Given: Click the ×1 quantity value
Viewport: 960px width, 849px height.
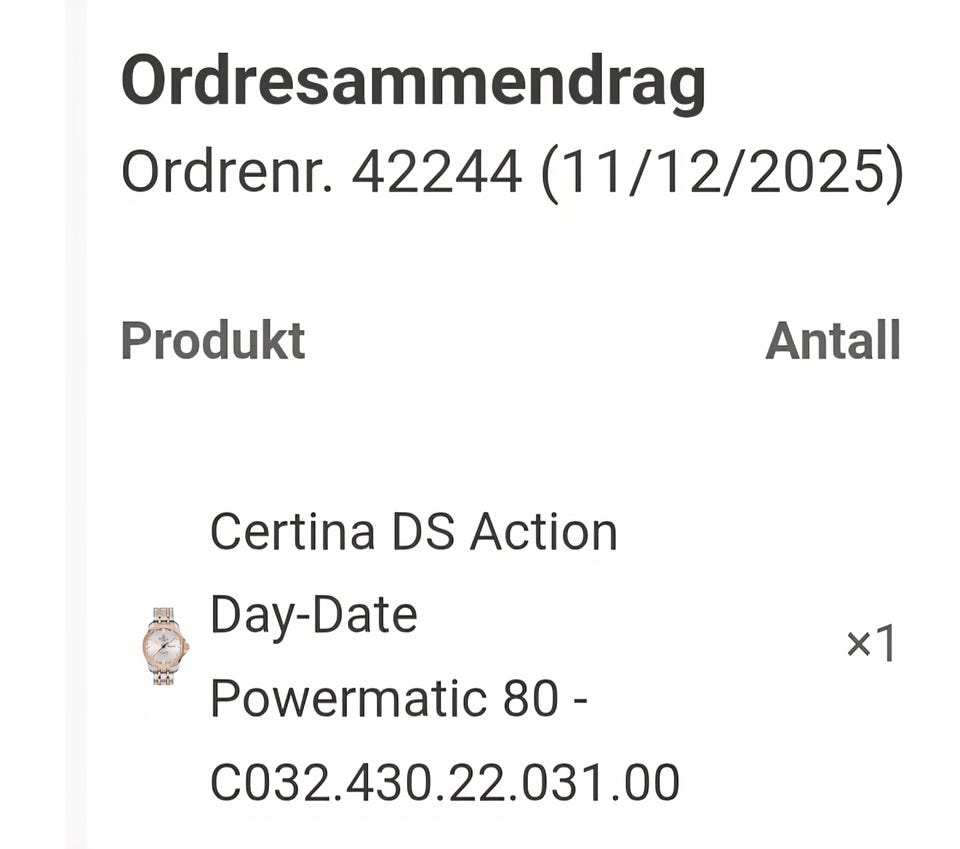Looking at the screenshot, I should click(x=871, y=644).
